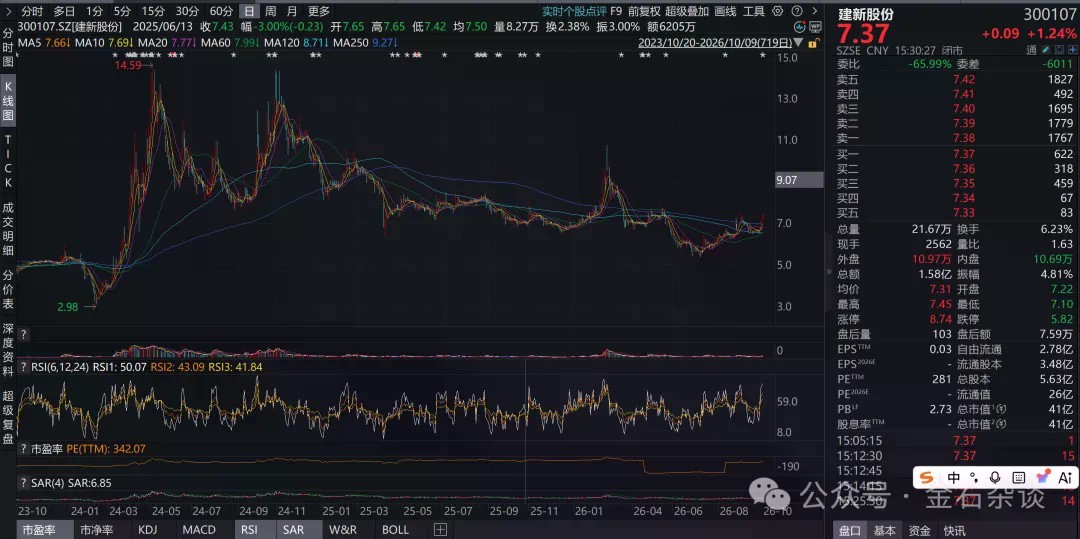Open the IME Ai assistant
Image resolution: width=1080 pixels, height=539 pixels.
pos(1065,477)
